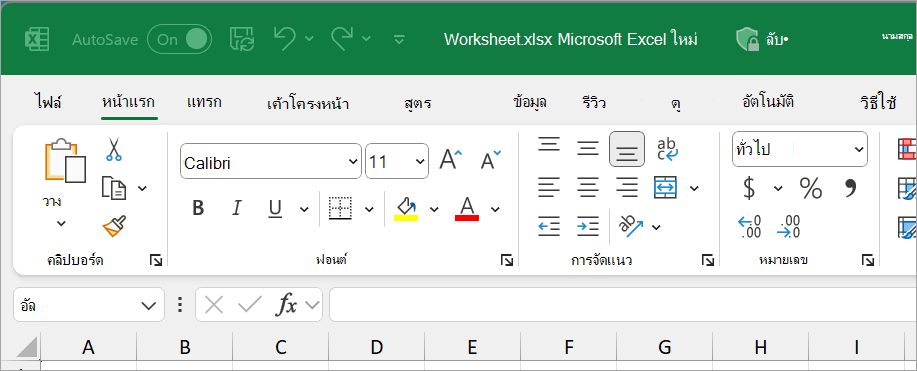
Task: Expand the Accounting format currency arrow
Action: 778,188
